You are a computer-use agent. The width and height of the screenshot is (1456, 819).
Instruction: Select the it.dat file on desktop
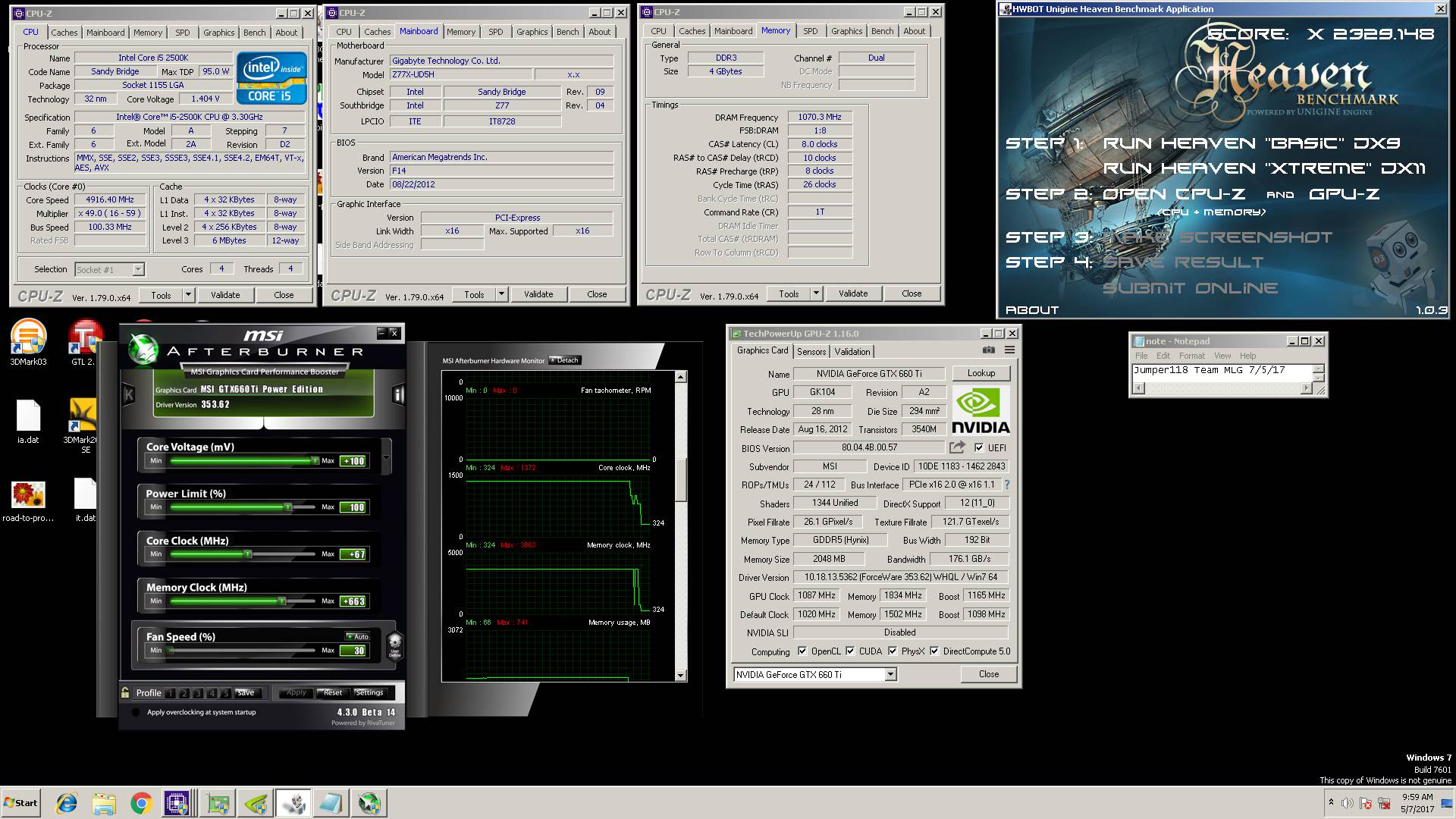tap(85, 501)
